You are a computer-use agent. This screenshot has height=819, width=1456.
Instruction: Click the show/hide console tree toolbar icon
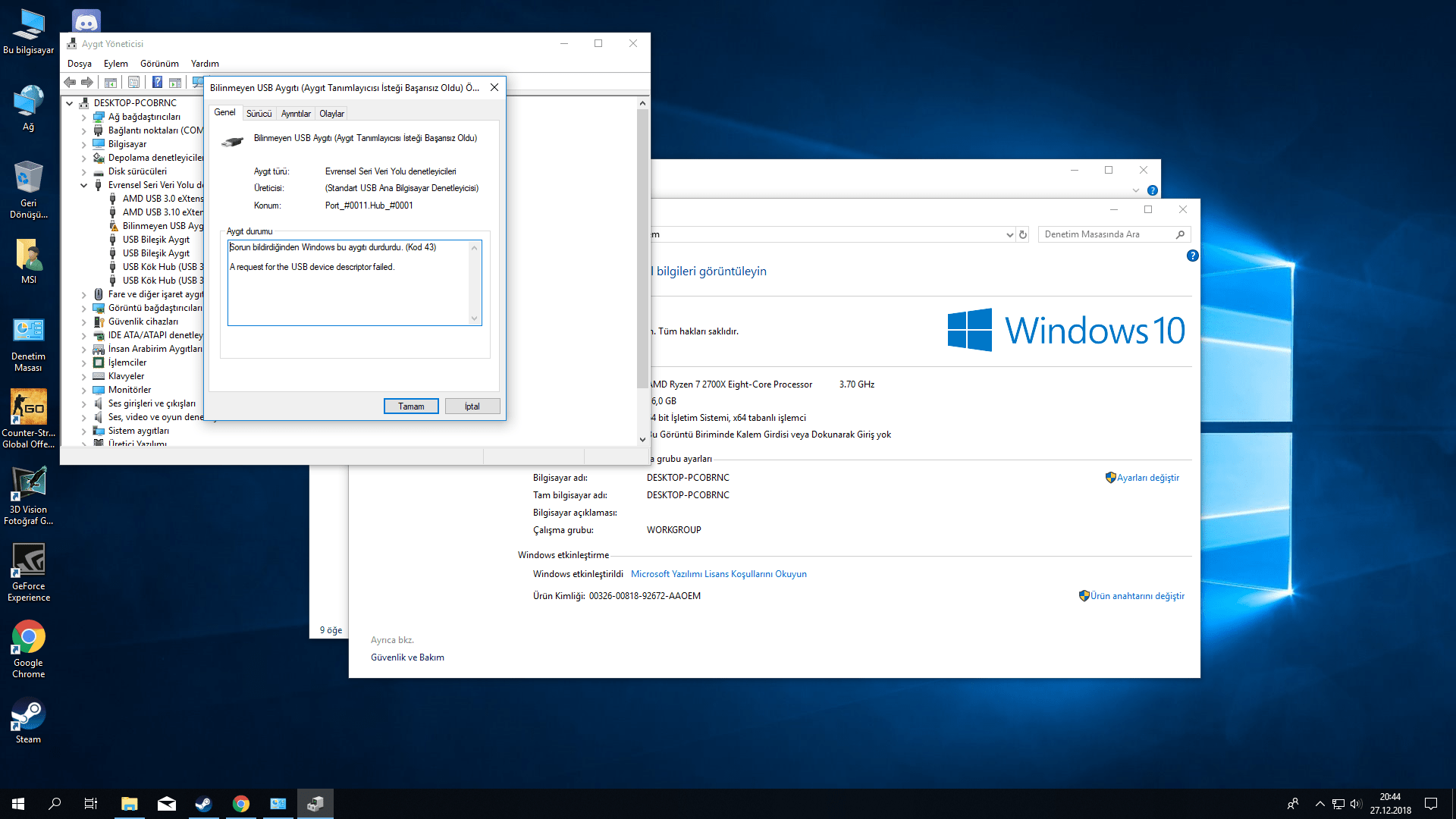tap(111, 82)
